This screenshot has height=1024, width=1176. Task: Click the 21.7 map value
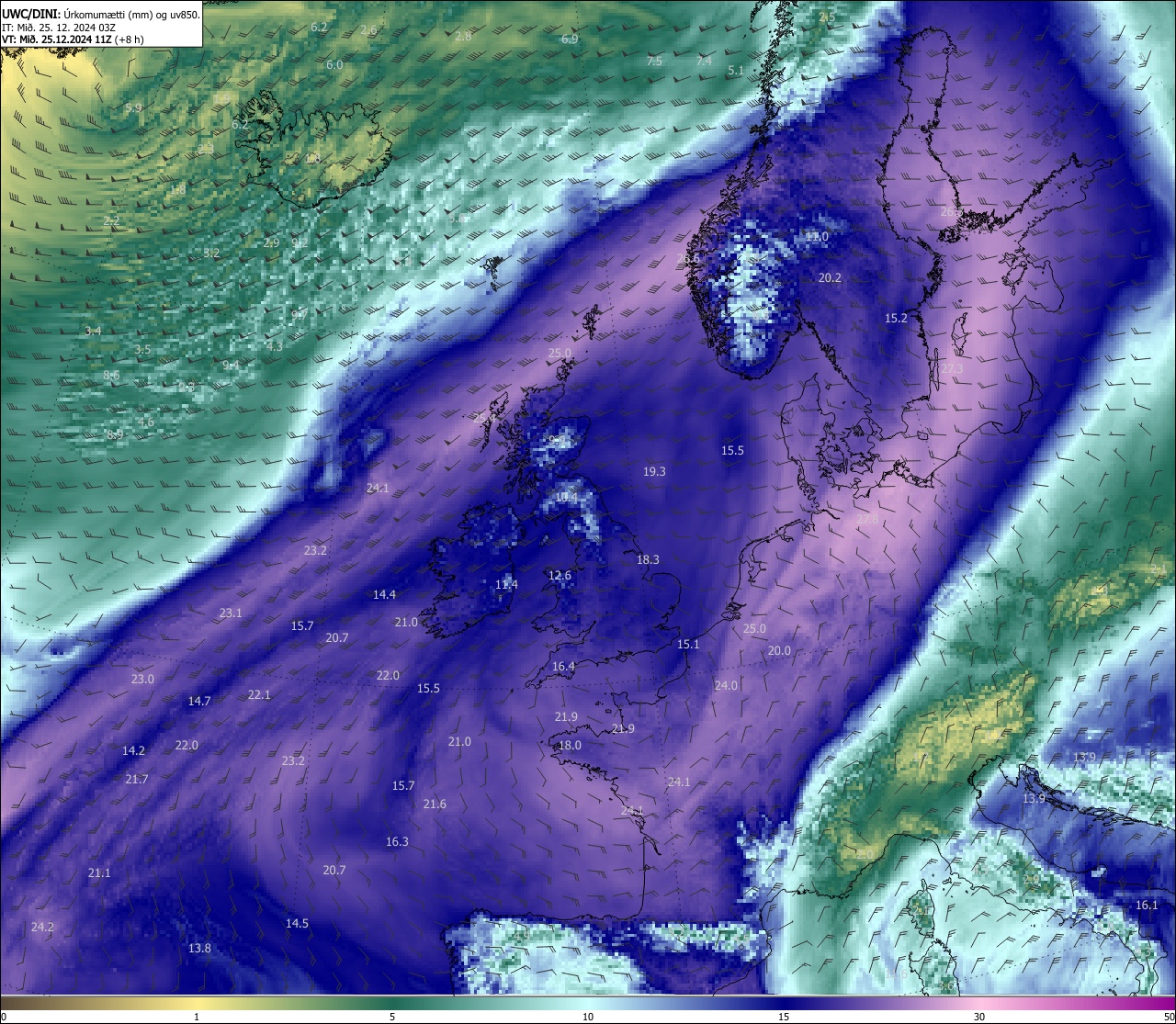pyautogui.click(x=136, y=779)
